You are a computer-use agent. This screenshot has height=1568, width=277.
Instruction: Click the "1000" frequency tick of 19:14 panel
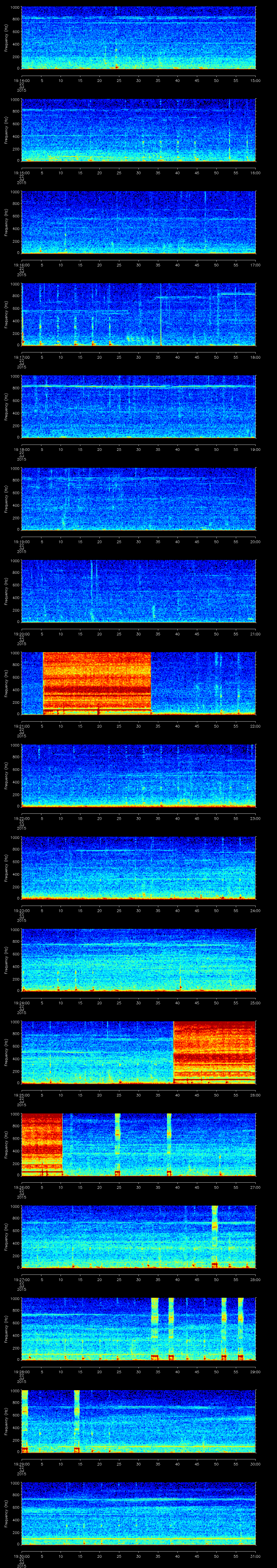15,7
